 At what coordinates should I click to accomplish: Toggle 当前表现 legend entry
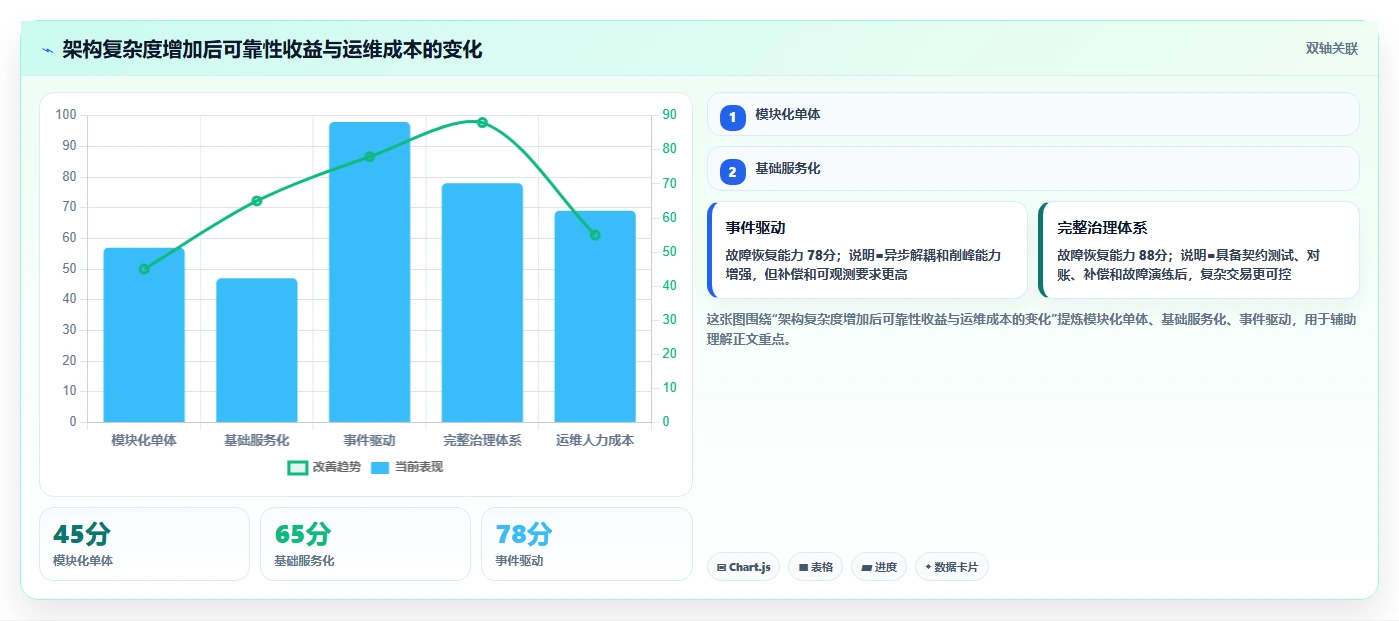[406, 467]
